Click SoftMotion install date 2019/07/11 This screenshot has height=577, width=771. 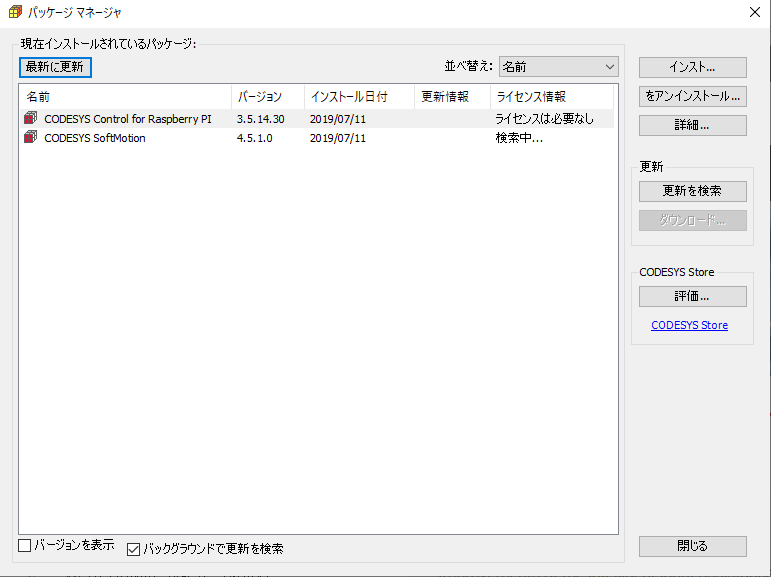coord(338,138)
